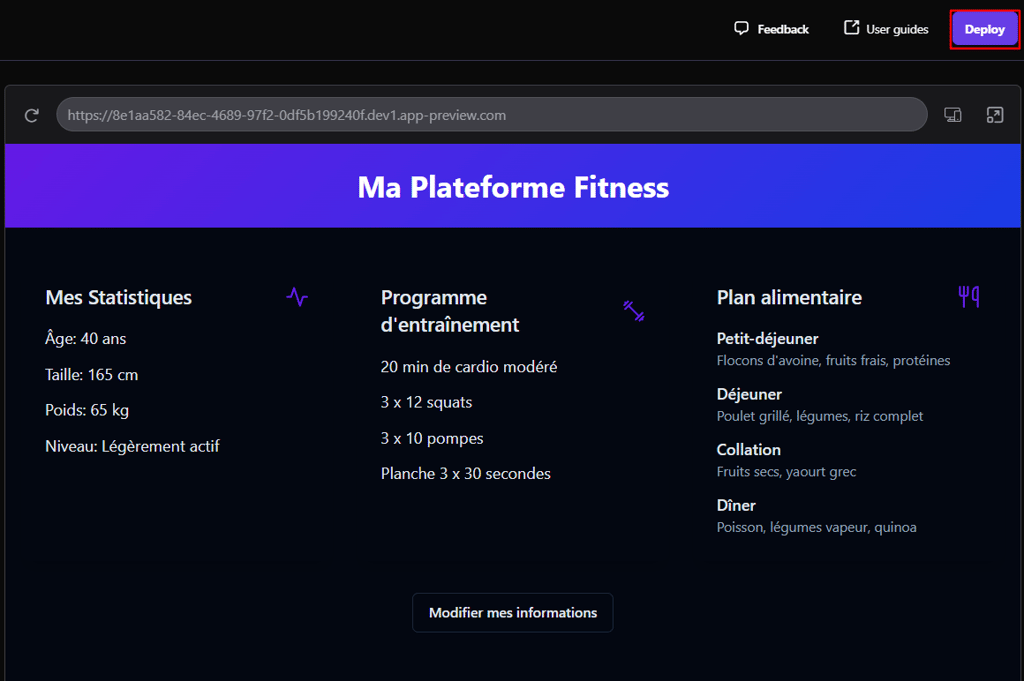Image resolution: width=1024 pixels, height=681 pixels.
Task: Click the fork and knife icon
Action: (x=968, y=296)
